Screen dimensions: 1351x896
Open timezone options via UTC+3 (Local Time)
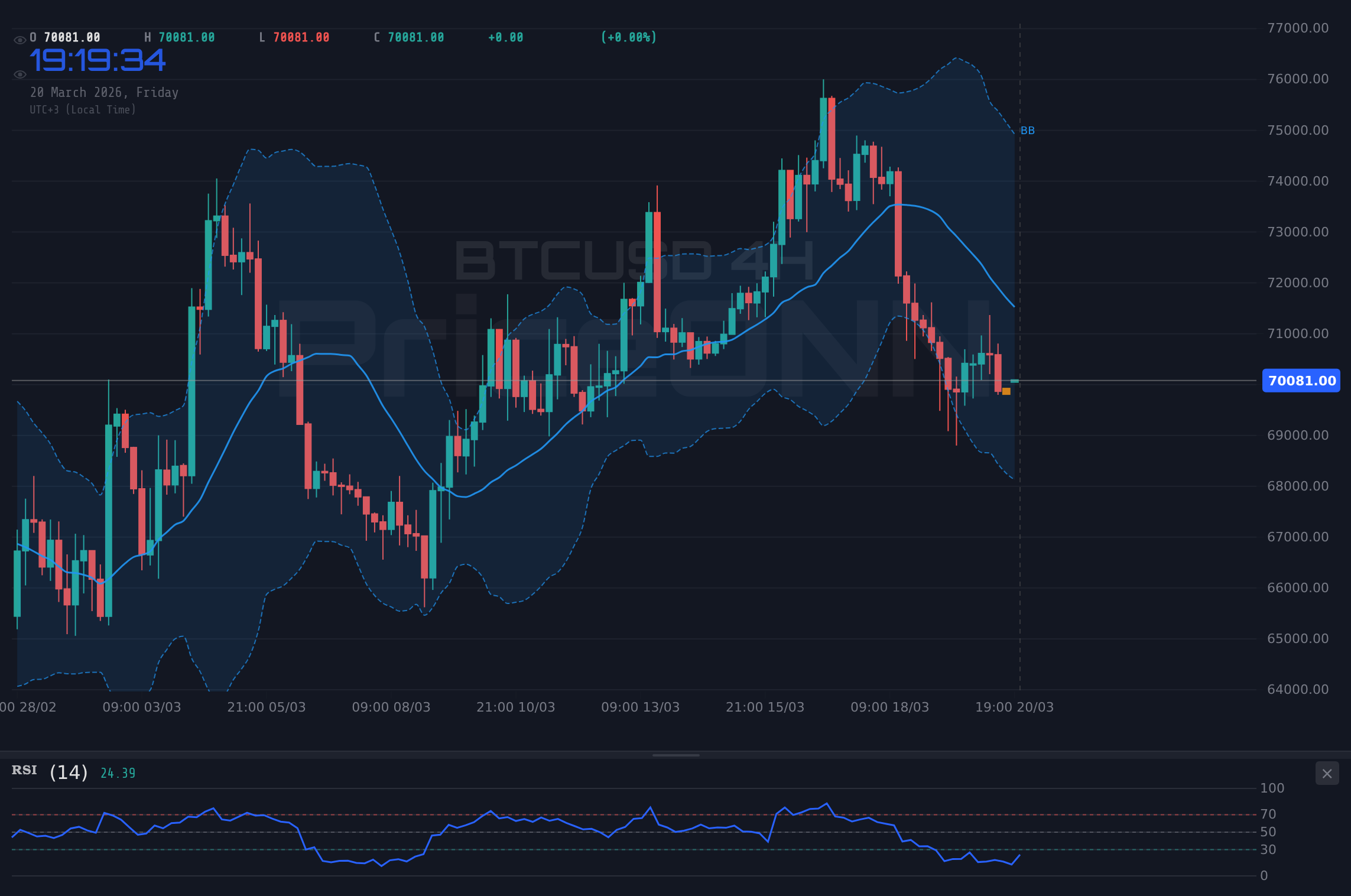point(83,109)
